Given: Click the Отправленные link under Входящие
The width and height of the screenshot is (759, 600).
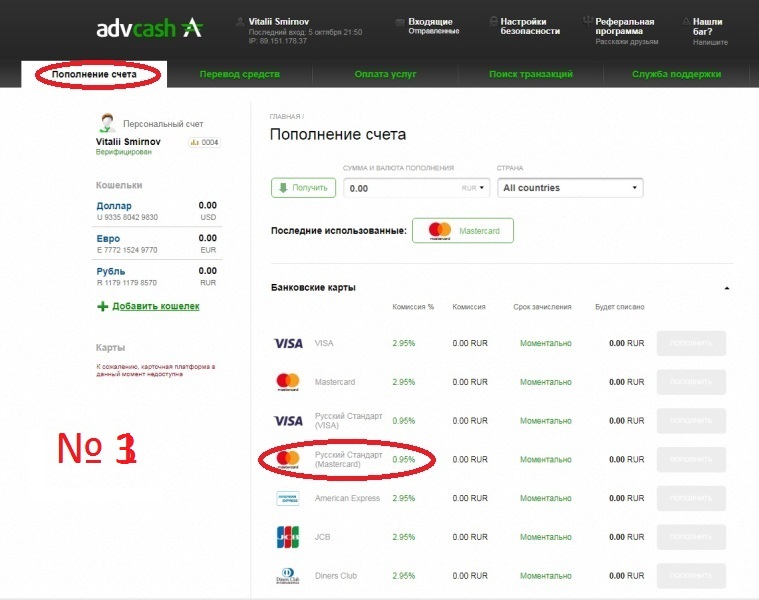Looking at the screenshot, I should (x=433, y=31).
